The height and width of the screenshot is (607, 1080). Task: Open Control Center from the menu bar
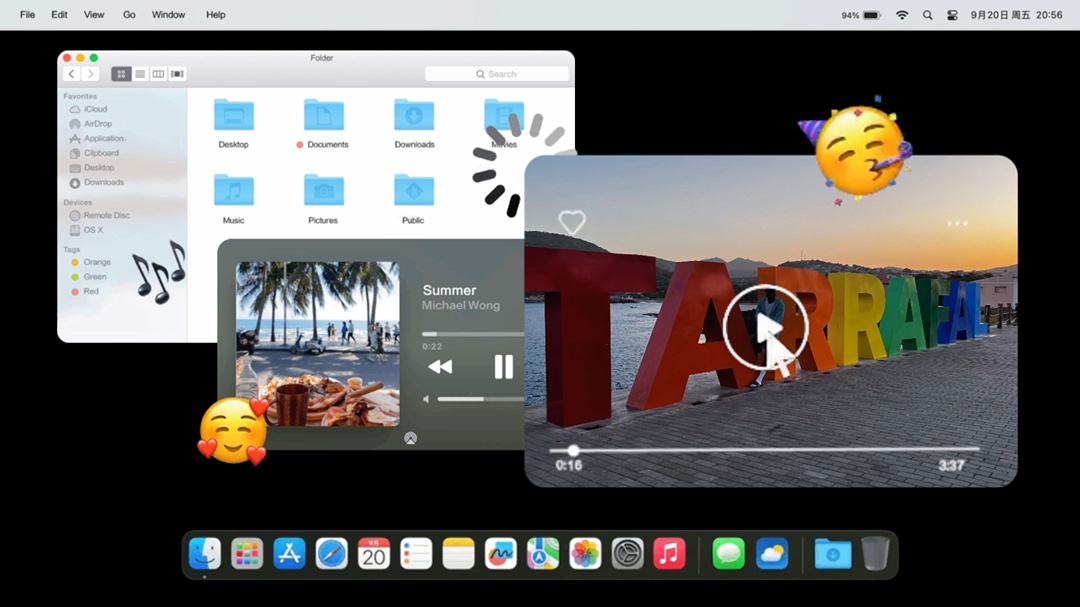point(953,15)
